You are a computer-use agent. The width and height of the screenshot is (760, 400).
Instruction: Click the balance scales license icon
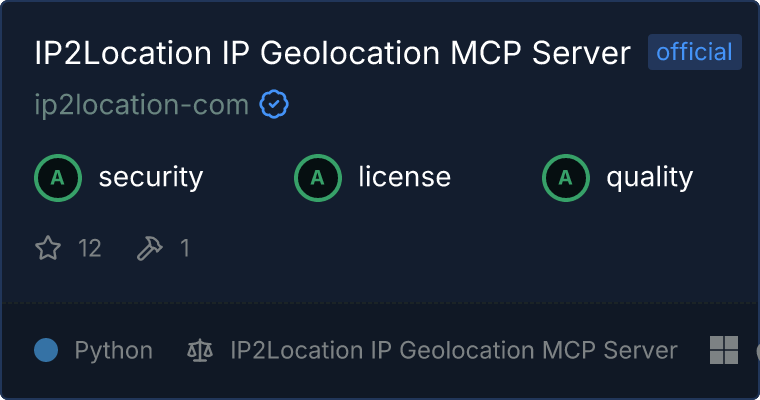(200, 350)
